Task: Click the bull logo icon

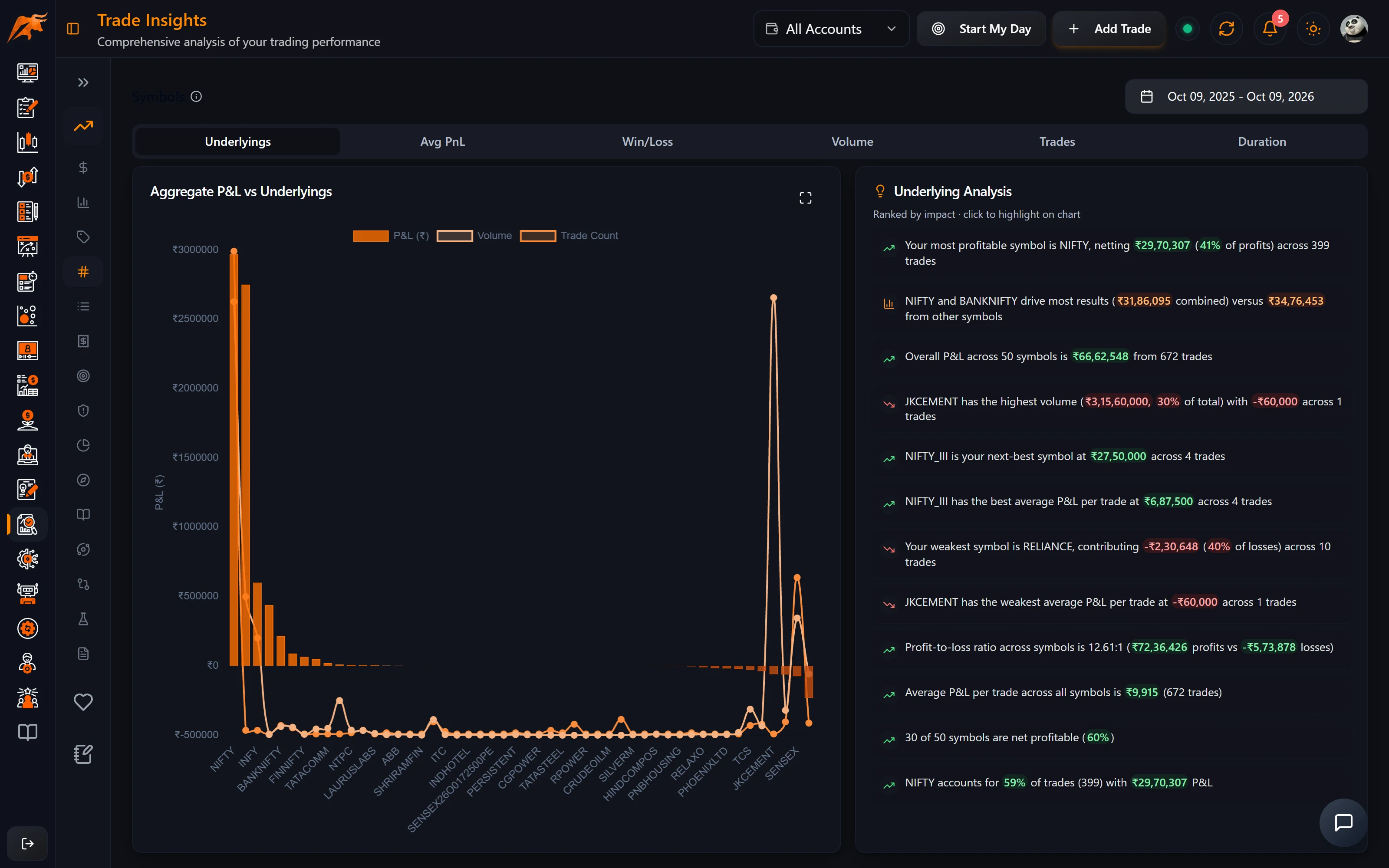Action: coord(27,27)
